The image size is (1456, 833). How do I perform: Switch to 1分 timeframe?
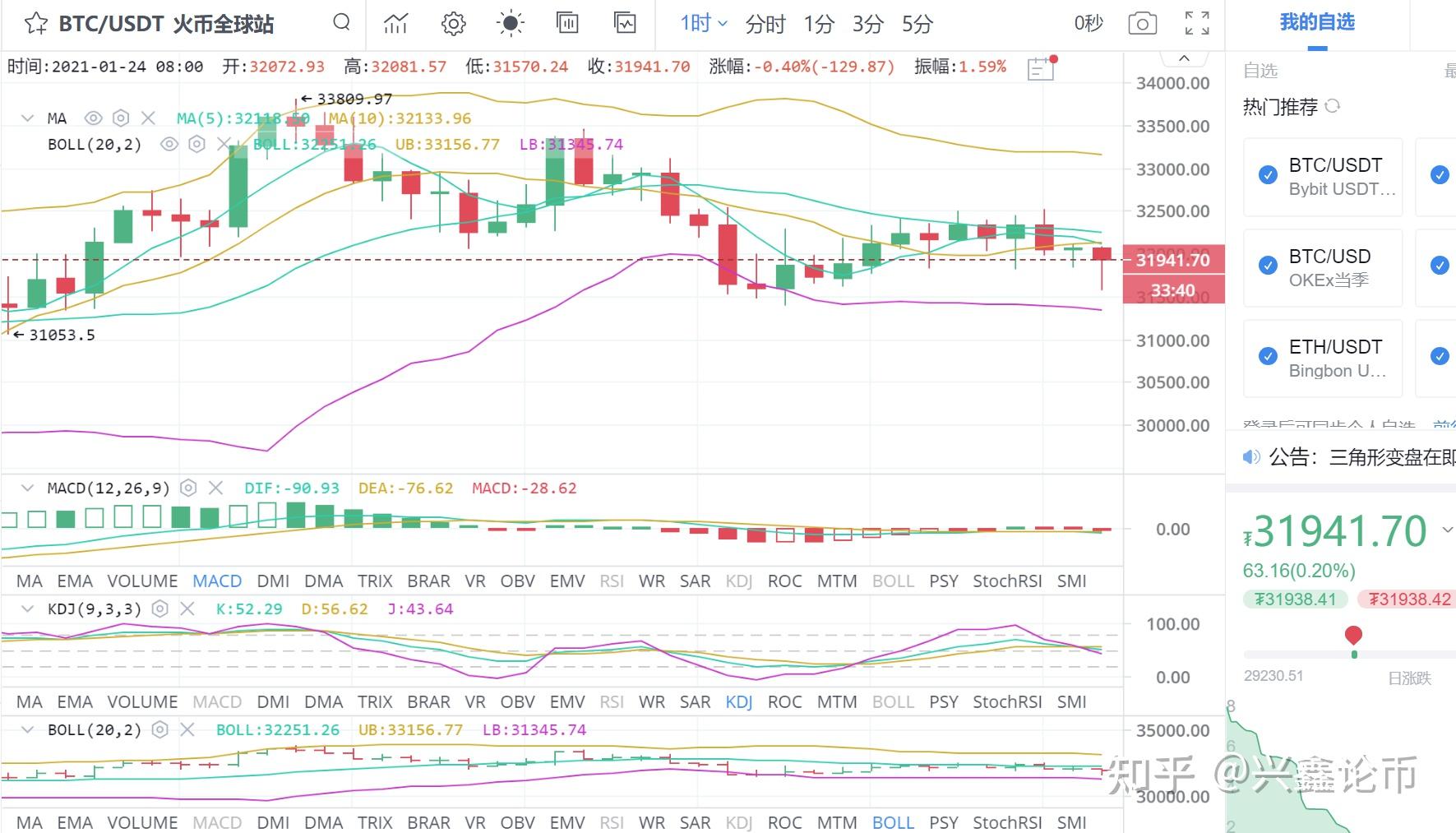point(819,24)
